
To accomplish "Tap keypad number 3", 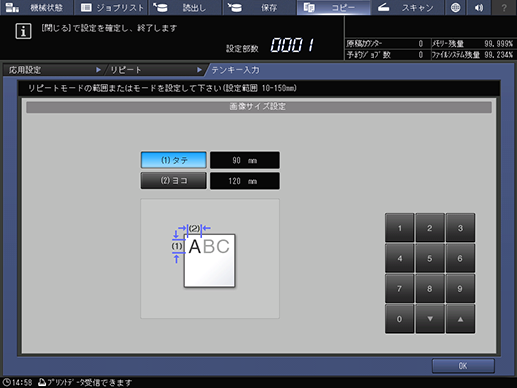I will coord(460,228).
